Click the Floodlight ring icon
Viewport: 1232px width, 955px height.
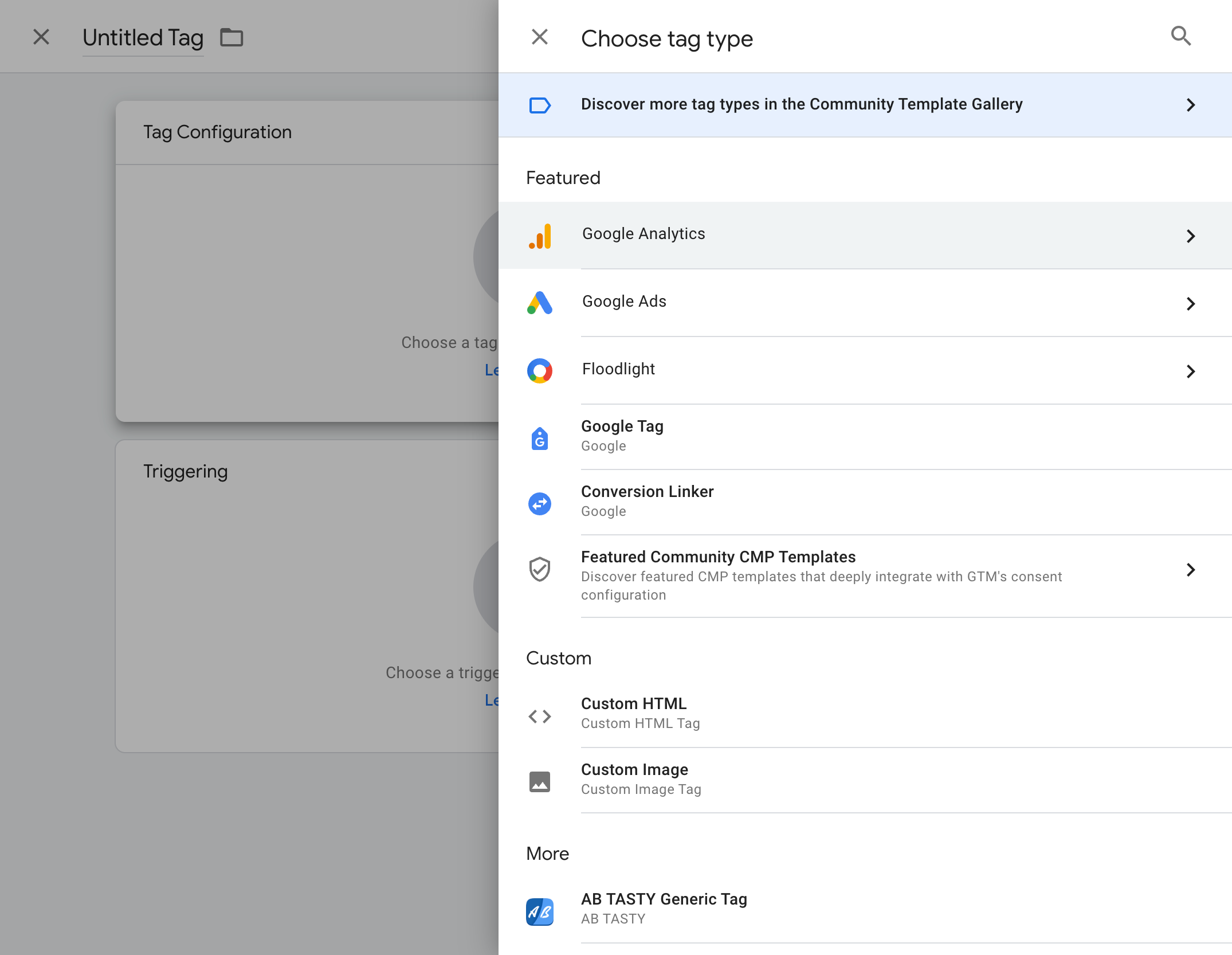tap(539, 371)
